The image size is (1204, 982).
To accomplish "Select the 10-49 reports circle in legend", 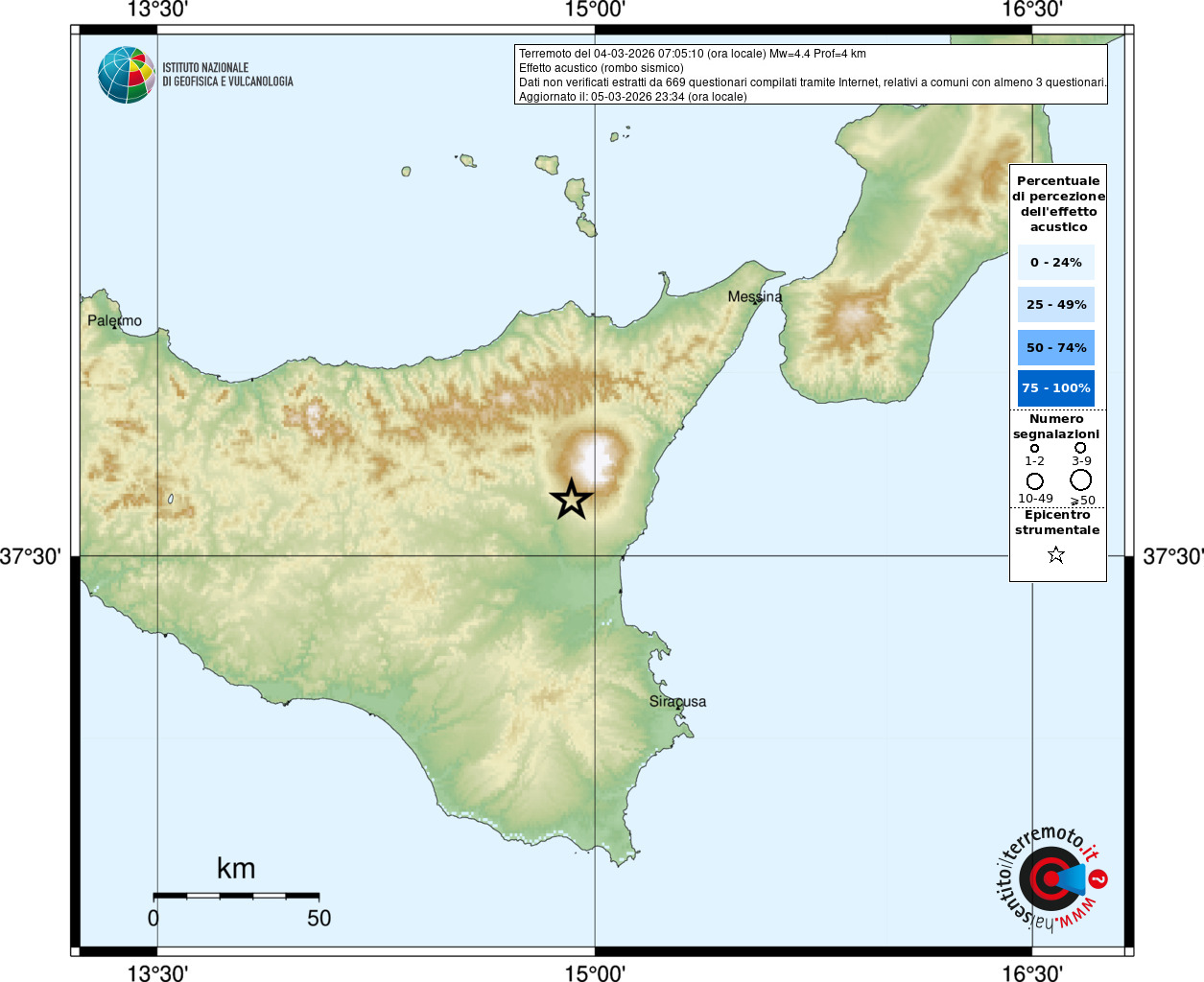I will [x=1034, y=480].
